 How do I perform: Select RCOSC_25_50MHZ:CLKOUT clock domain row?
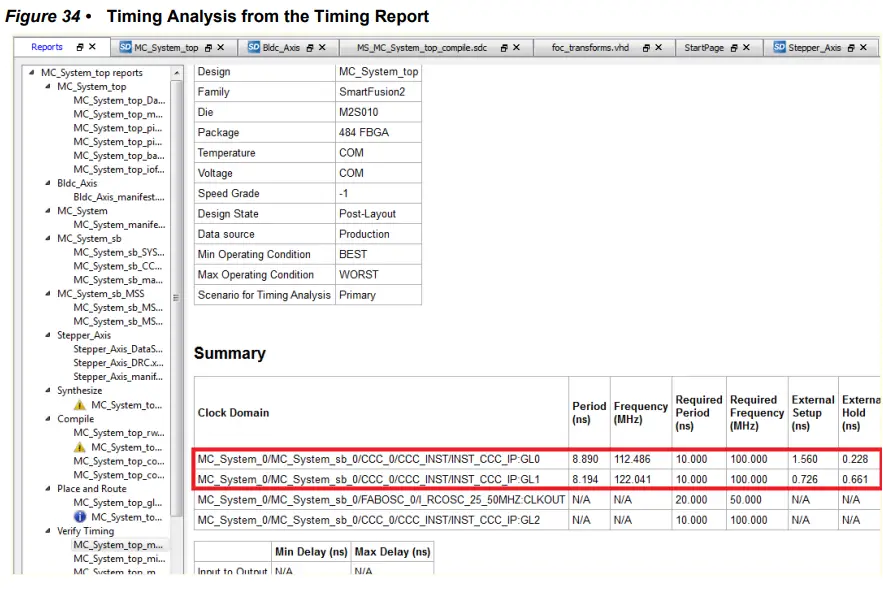(x=537, y=499)
